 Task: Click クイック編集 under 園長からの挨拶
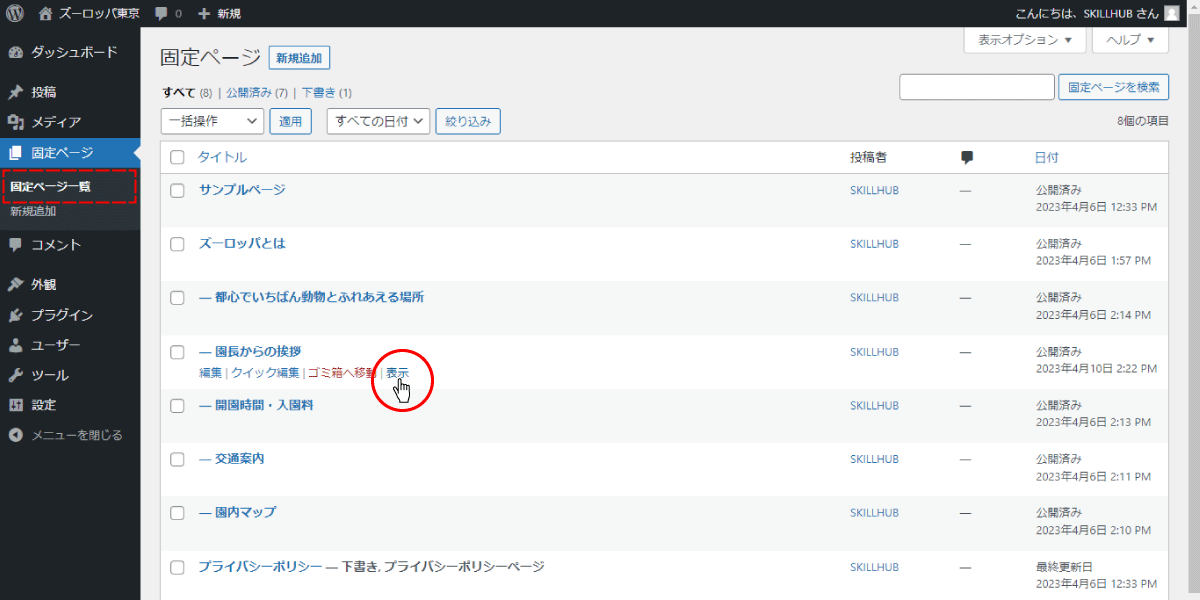265,372
